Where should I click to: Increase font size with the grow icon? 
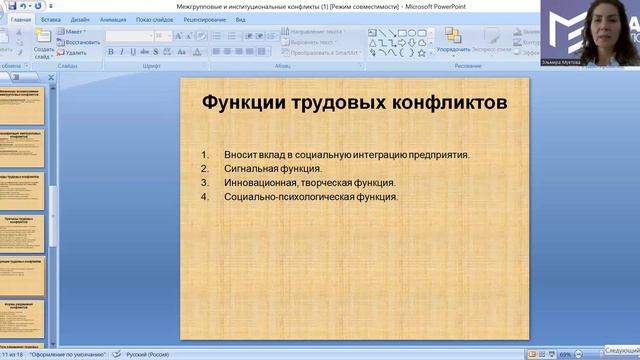coord(178,36)
